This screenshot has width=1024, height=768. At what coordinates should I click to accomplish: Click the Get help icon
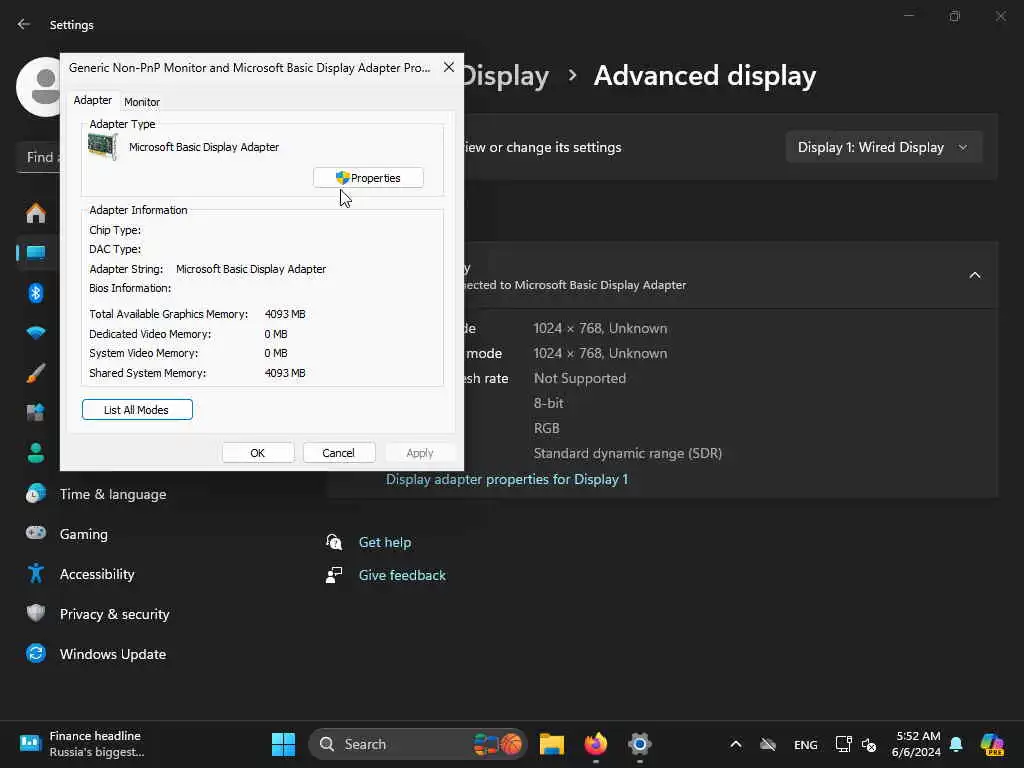tap(334, 541)
